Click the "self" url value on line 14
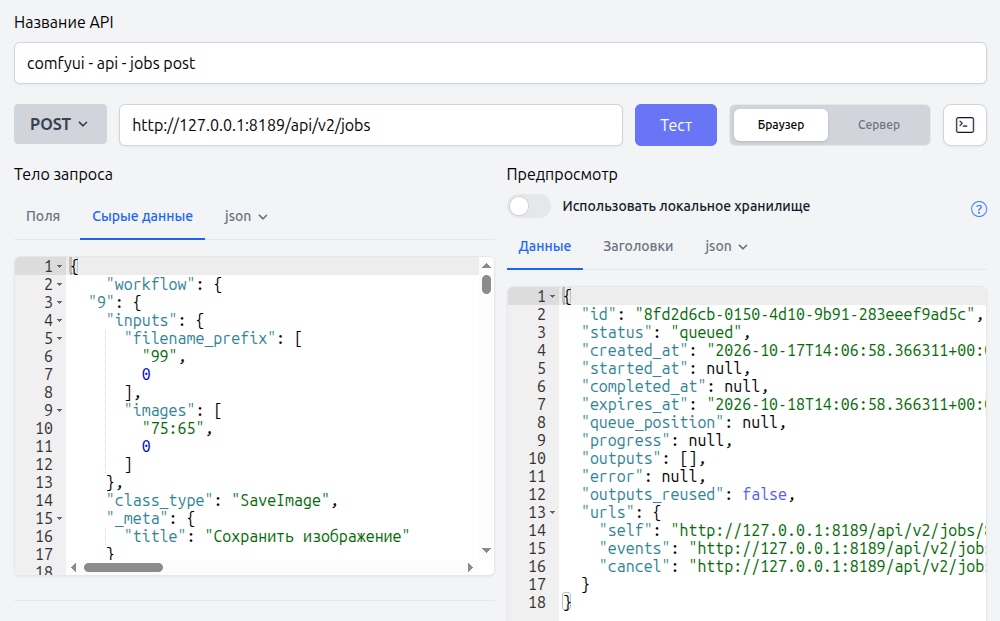The width and height of the screenshot is (1000, 621). 828,530
